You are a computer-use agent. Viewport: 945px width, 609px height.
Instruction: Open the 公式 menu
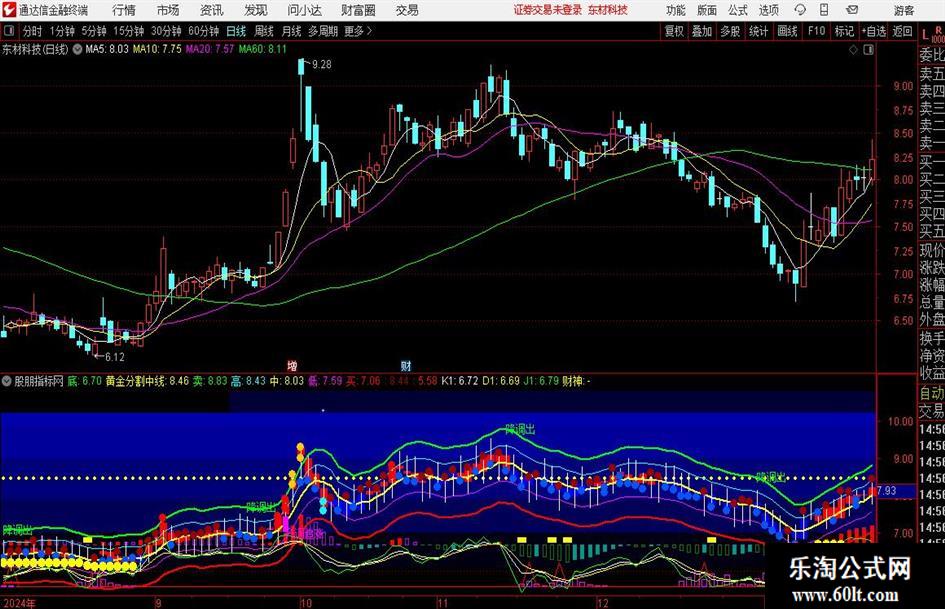point(737,10)
